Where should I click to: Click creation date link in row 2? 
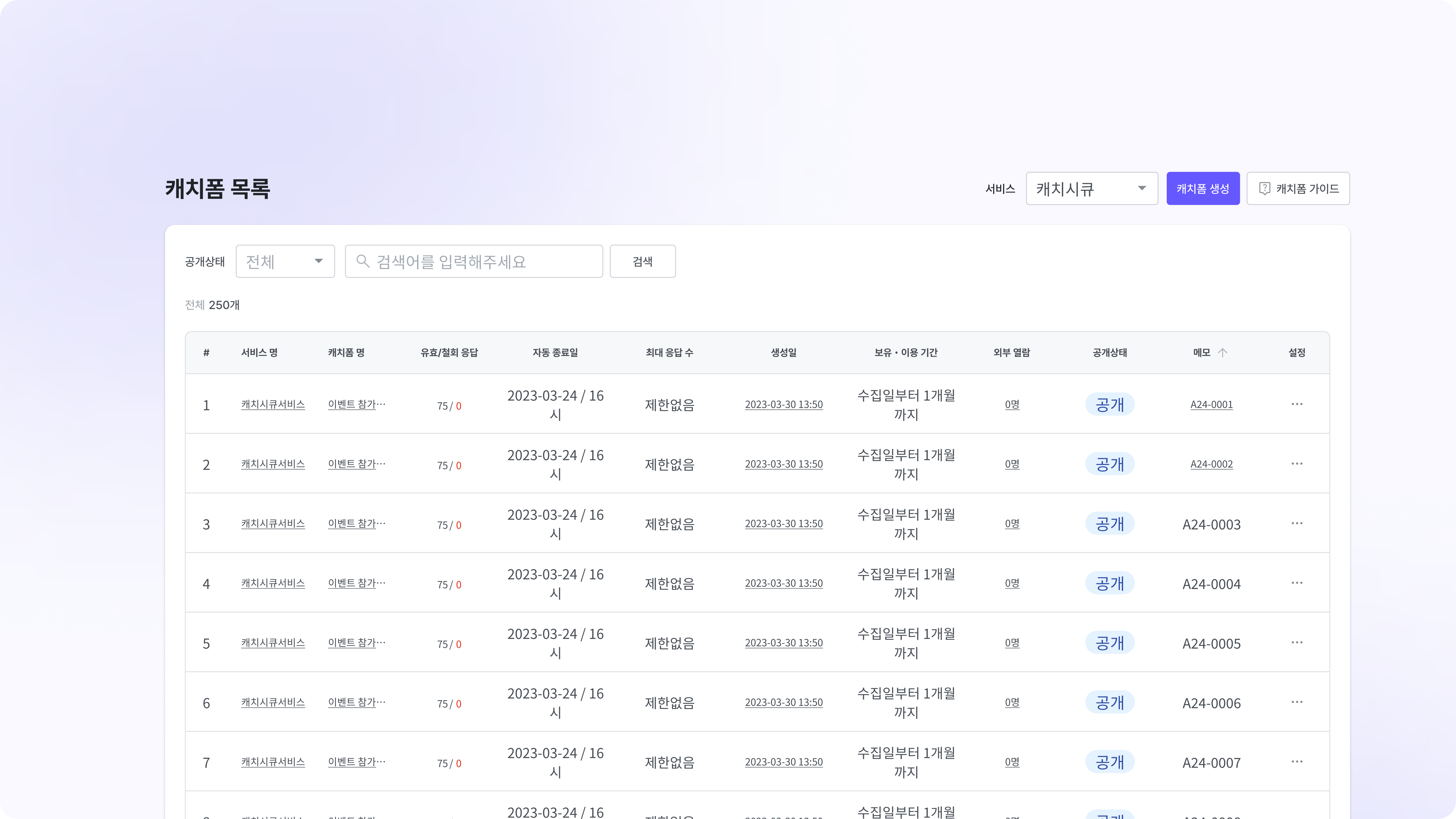tap(783, 464)
